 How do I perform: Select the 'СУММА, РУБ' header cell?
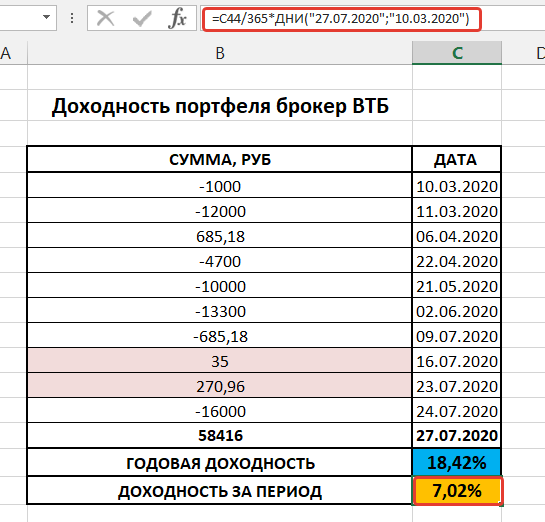[x=220, y=160]
